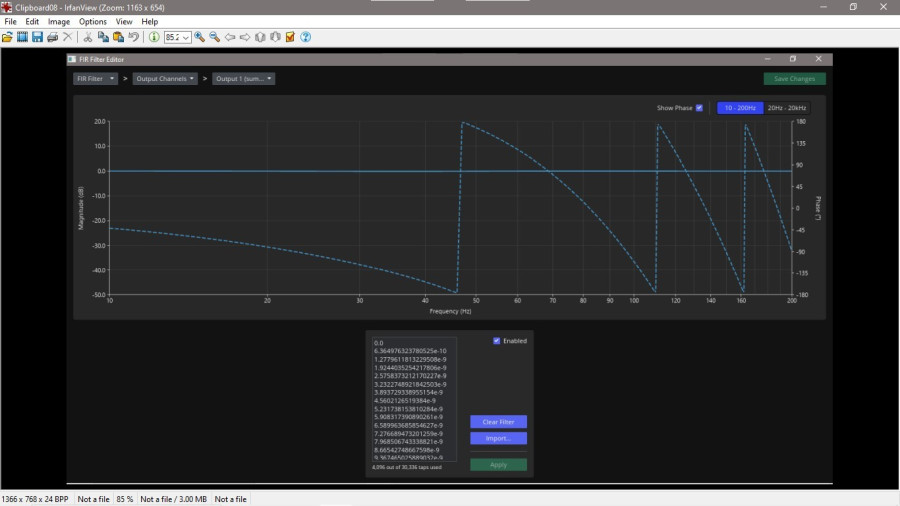Expand the Output 1 (sum...) dropdown
This screenshot has height=506, width=900.
point(243,79)
